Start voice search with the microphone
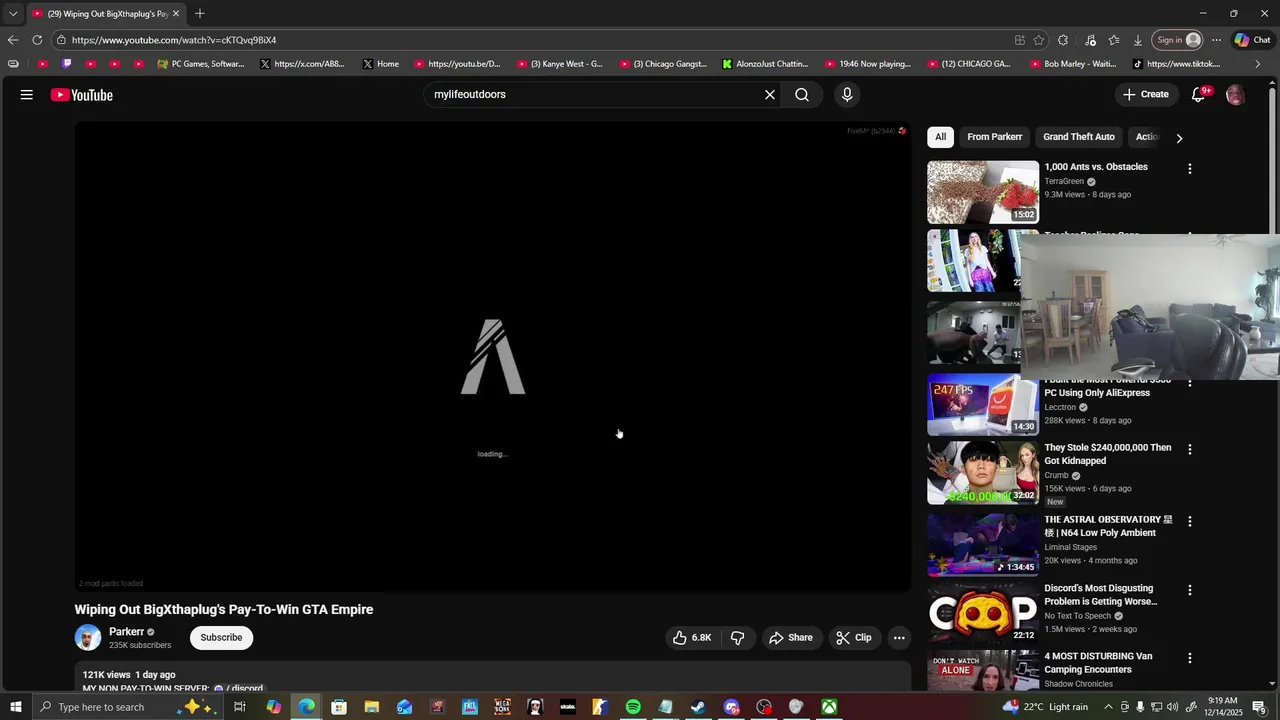This screenshot has width=1280, height=720. point(847,95)
